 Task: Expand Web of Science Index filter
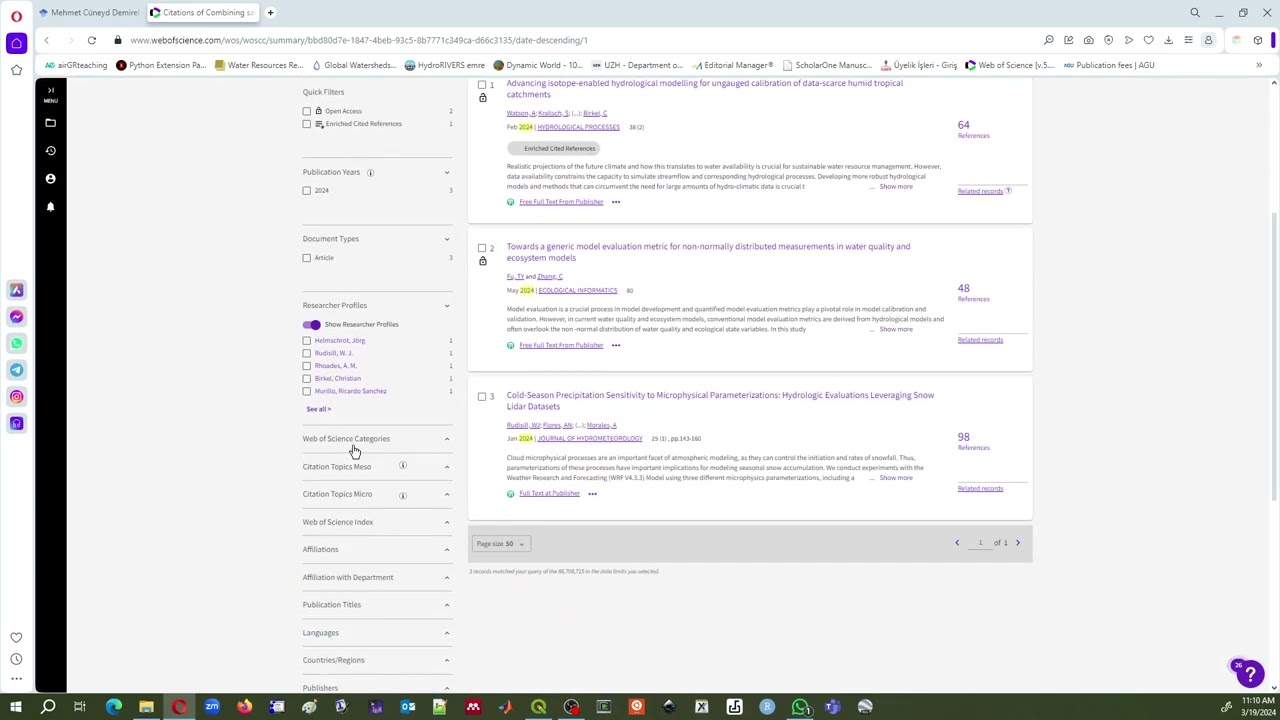[x=376, y=522]
